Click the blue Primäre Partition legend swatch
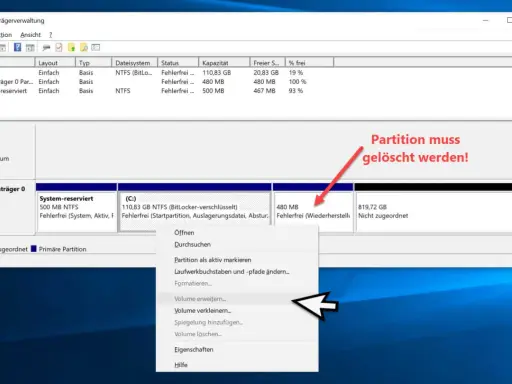The height and width of the screenshot is (384, 512). pyautogui.click(x=34, y=249)
